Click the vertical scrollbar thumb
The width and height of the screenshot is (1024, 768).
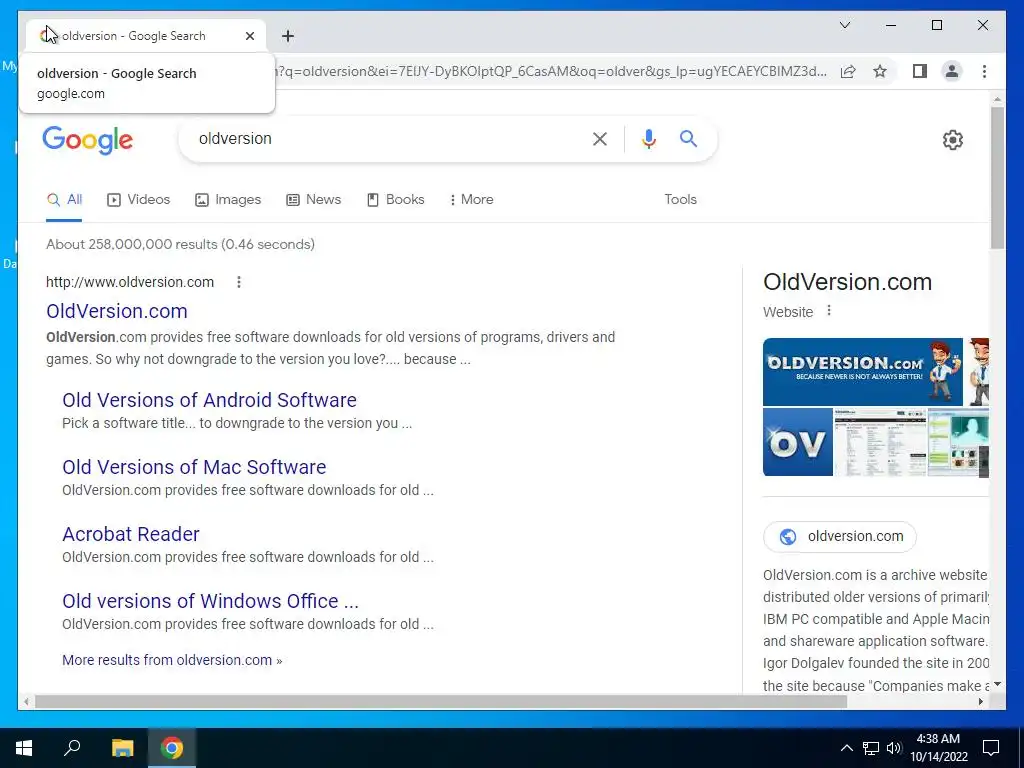(x=997, y=178)
